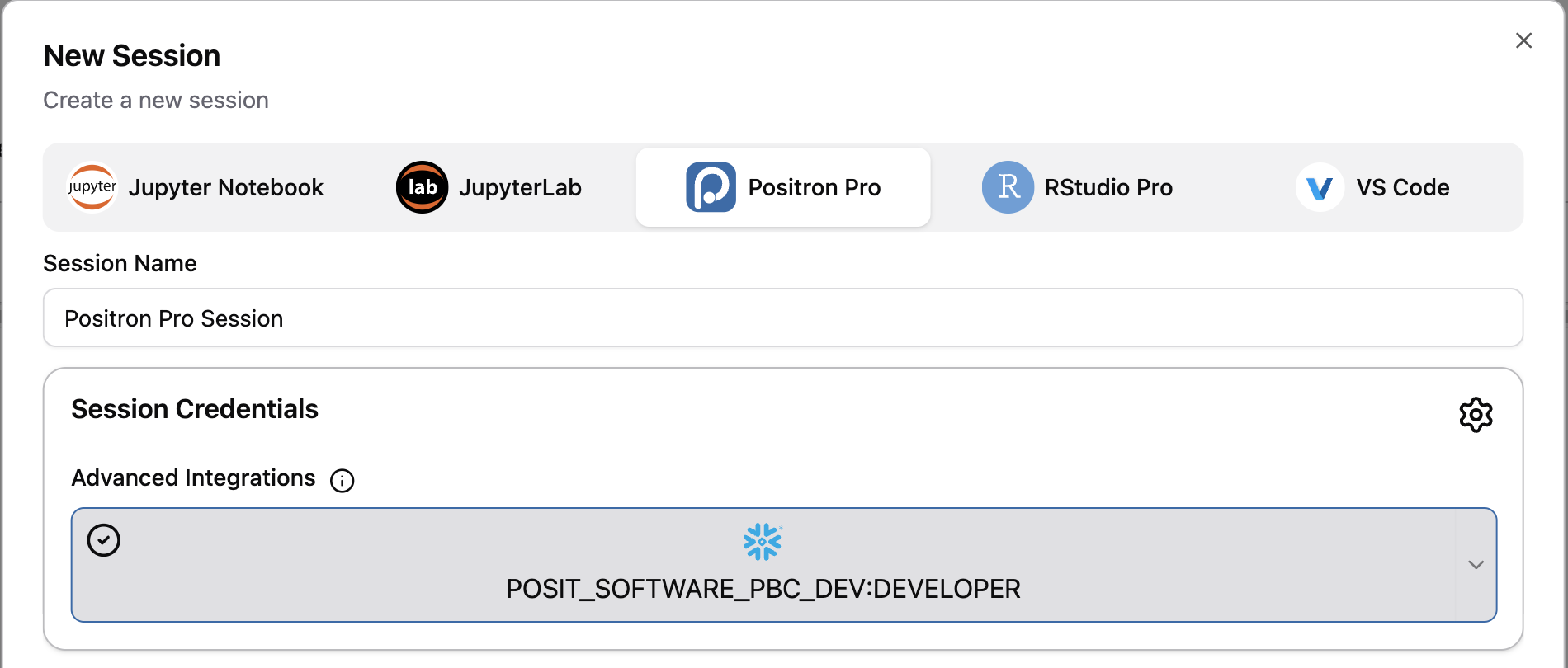This screenshot has width=1568, height=668.
Task: Select the Positron Pro tab label
Action: coord(814,187)
